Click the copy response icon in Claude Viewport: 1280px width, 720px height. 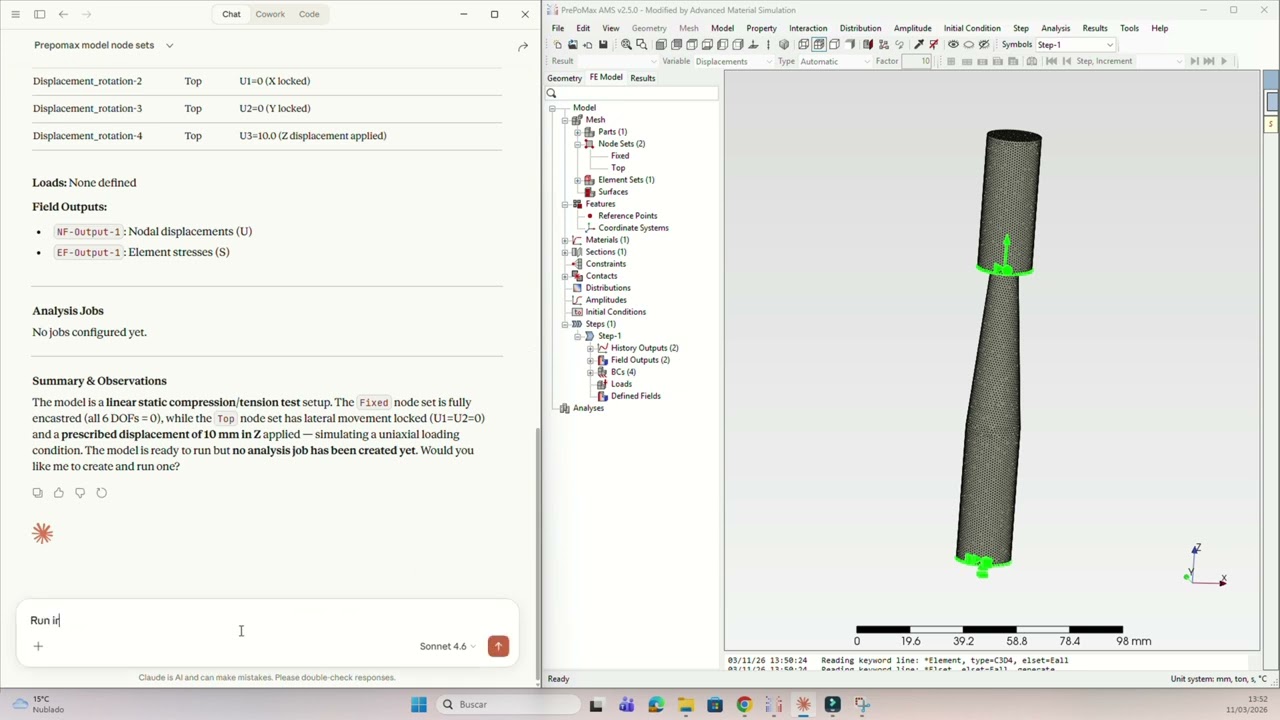38,493
